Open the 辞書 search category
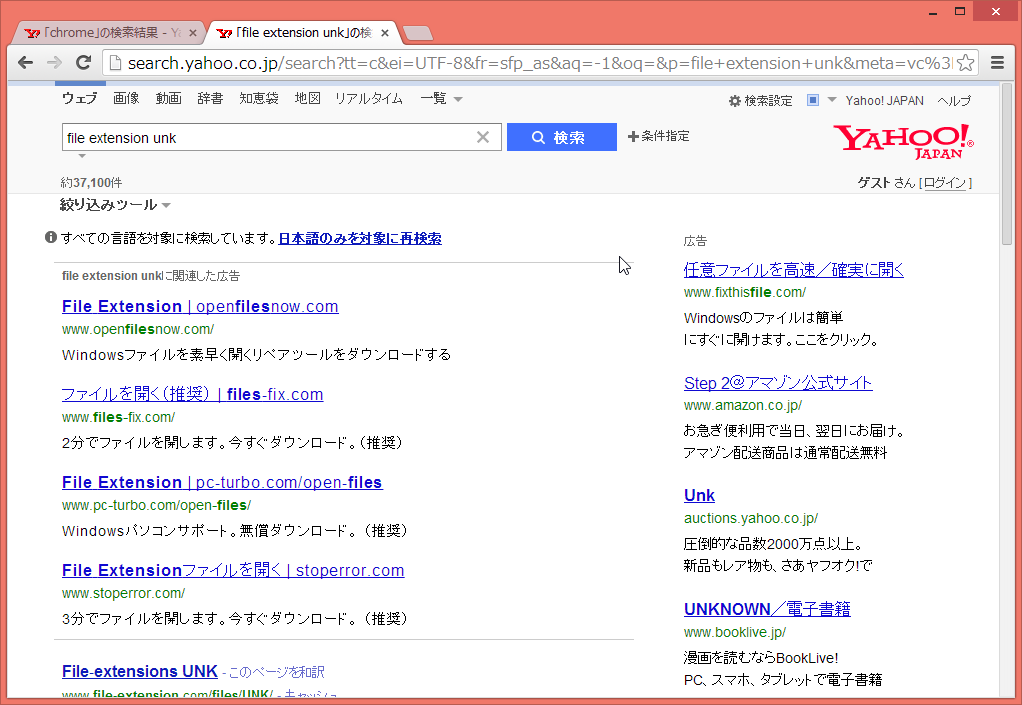Screen dimensions: 1022x705 (210, 98)
